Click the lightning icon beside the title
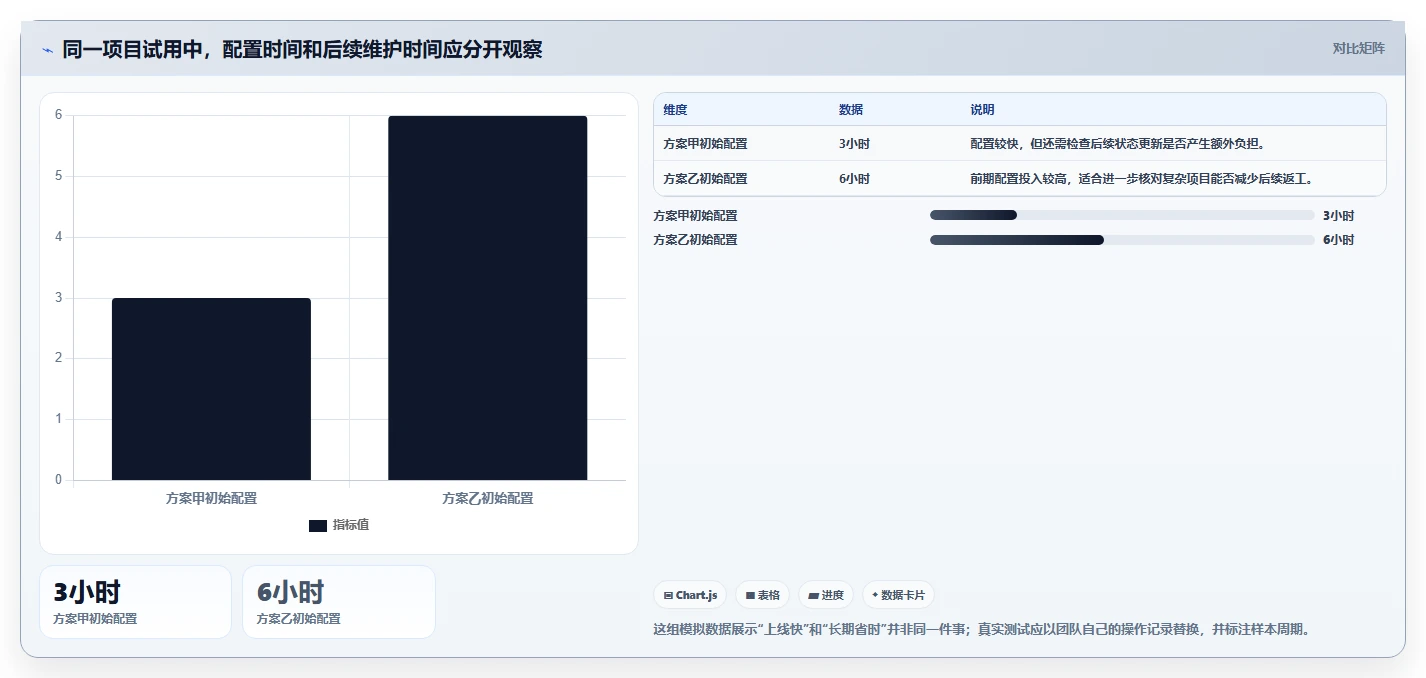Screen dimensions: 1426x678 click(47, 49)
